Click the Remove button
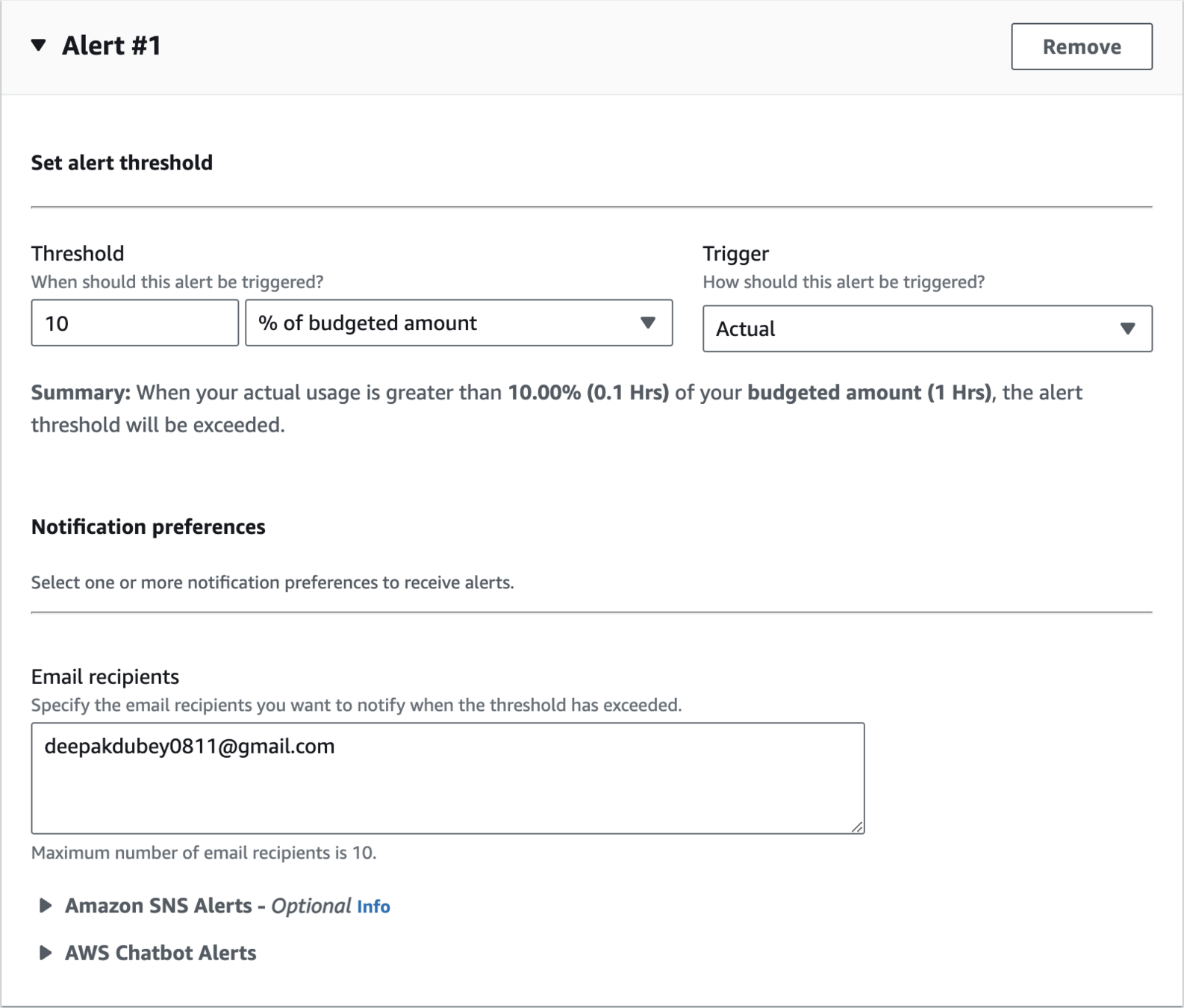This screenshot has height=1008, width=1184. (1081, 46)
